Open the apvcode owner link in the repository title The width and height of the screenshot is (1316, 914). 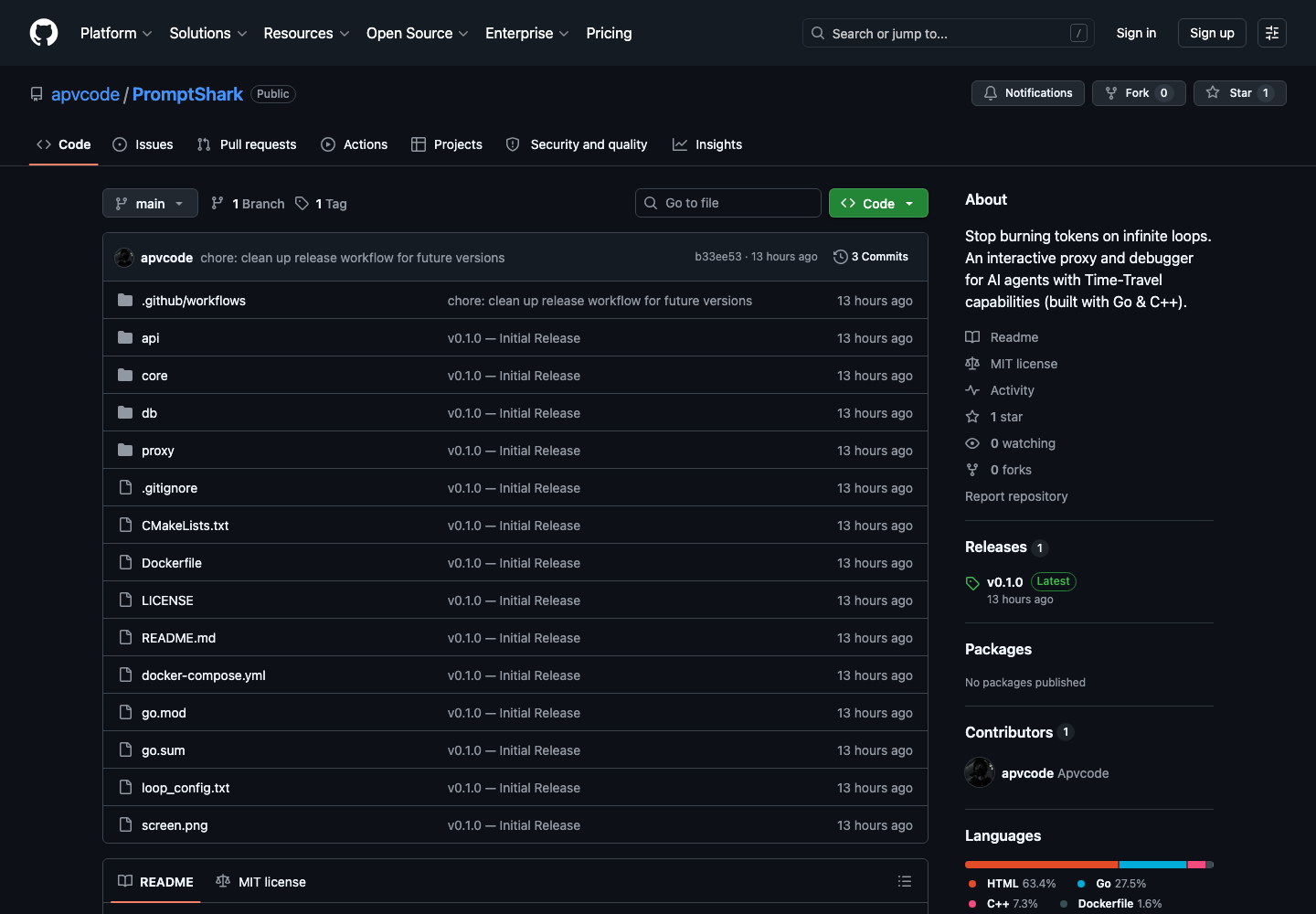(x=85, y=94)
